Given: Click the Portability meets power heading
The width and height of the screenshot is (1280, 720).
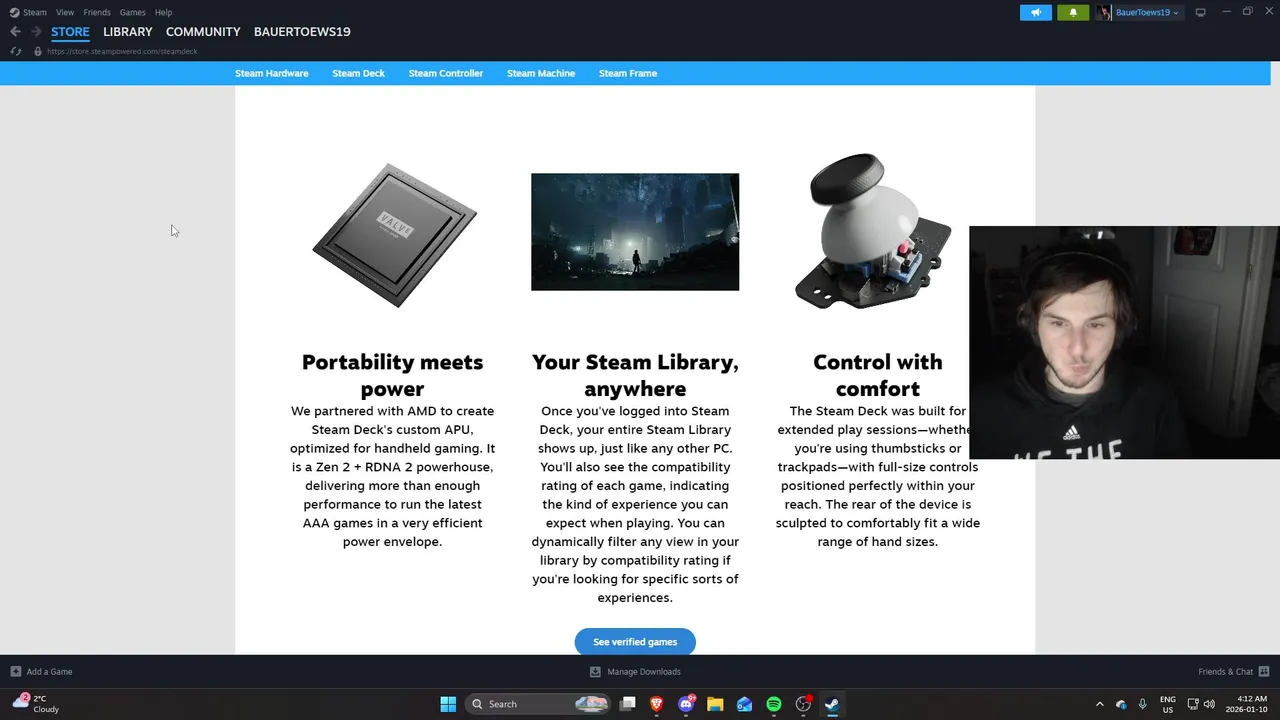Looking at the screenshot, I should point(392,375).
